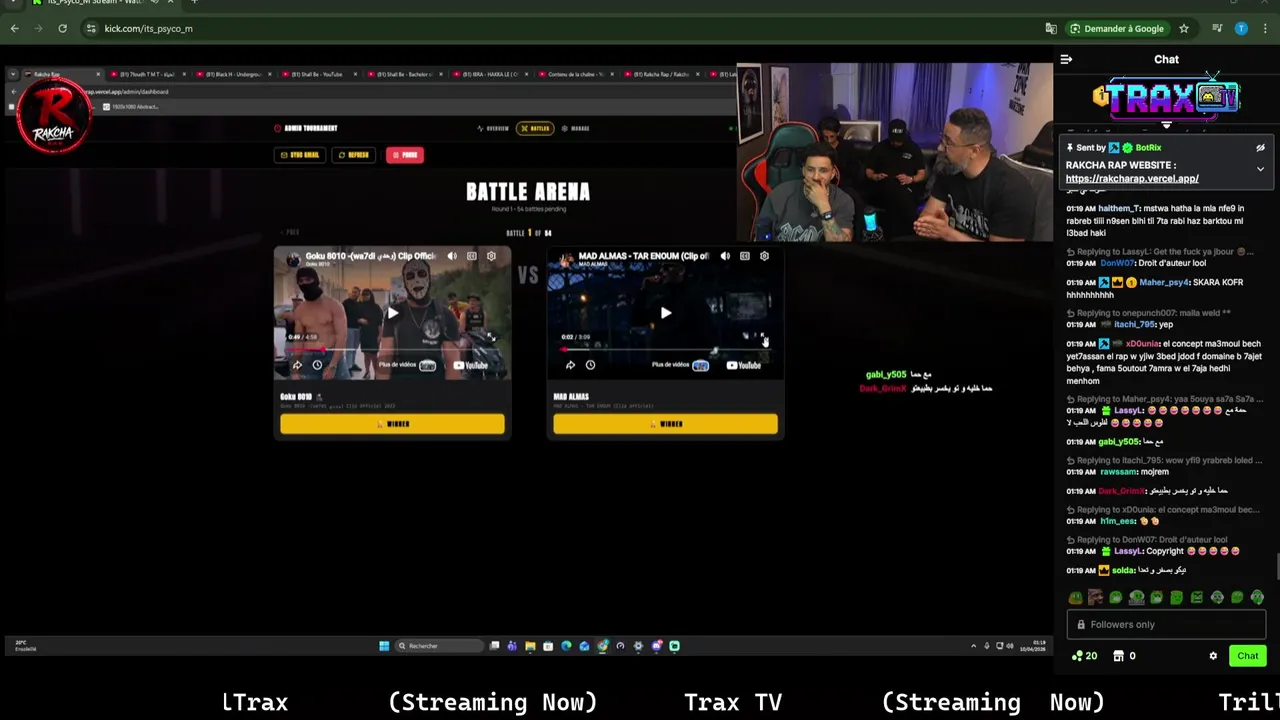
Task: Open settings gear on Goku 8010 video
Action: coord(491,256)
